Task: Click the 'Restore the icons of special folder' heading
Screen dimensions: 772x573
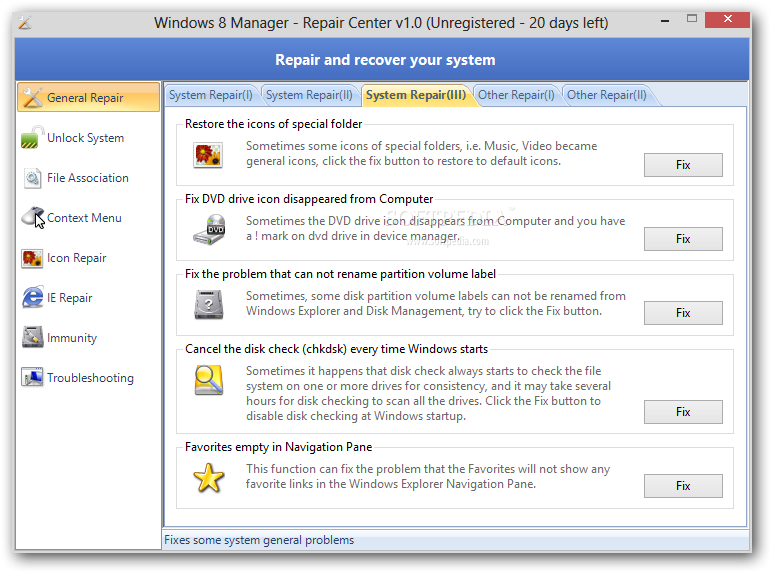Action: [273, 124]
